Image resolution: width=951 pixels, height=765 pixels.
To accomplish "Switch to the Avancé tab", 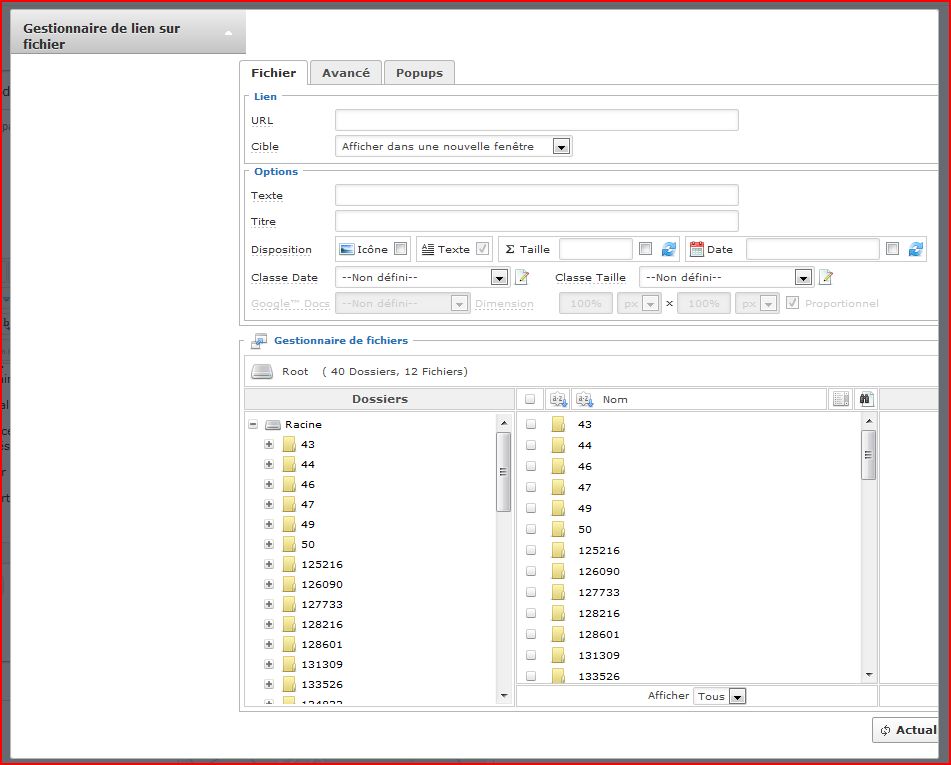I will [345, 73].
